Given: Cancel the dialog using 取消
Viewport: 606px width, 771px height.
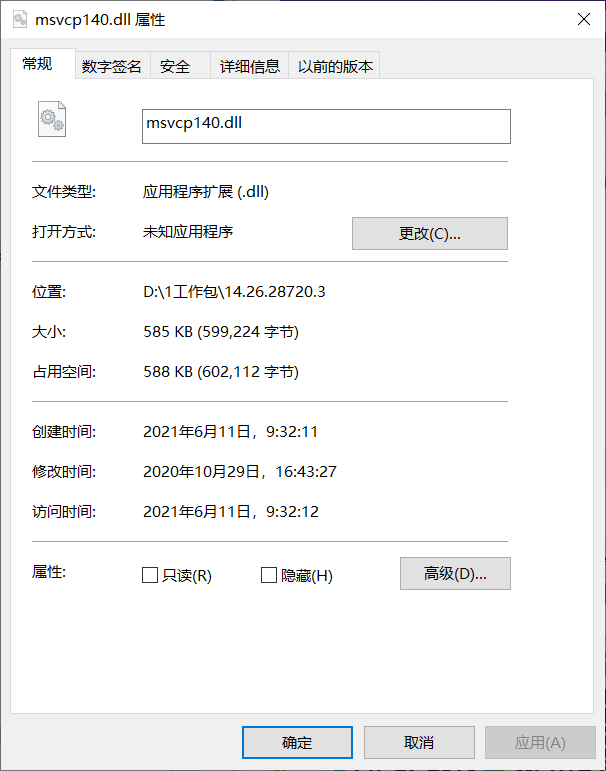Looking at the screenshot, I should pos(419,742).
